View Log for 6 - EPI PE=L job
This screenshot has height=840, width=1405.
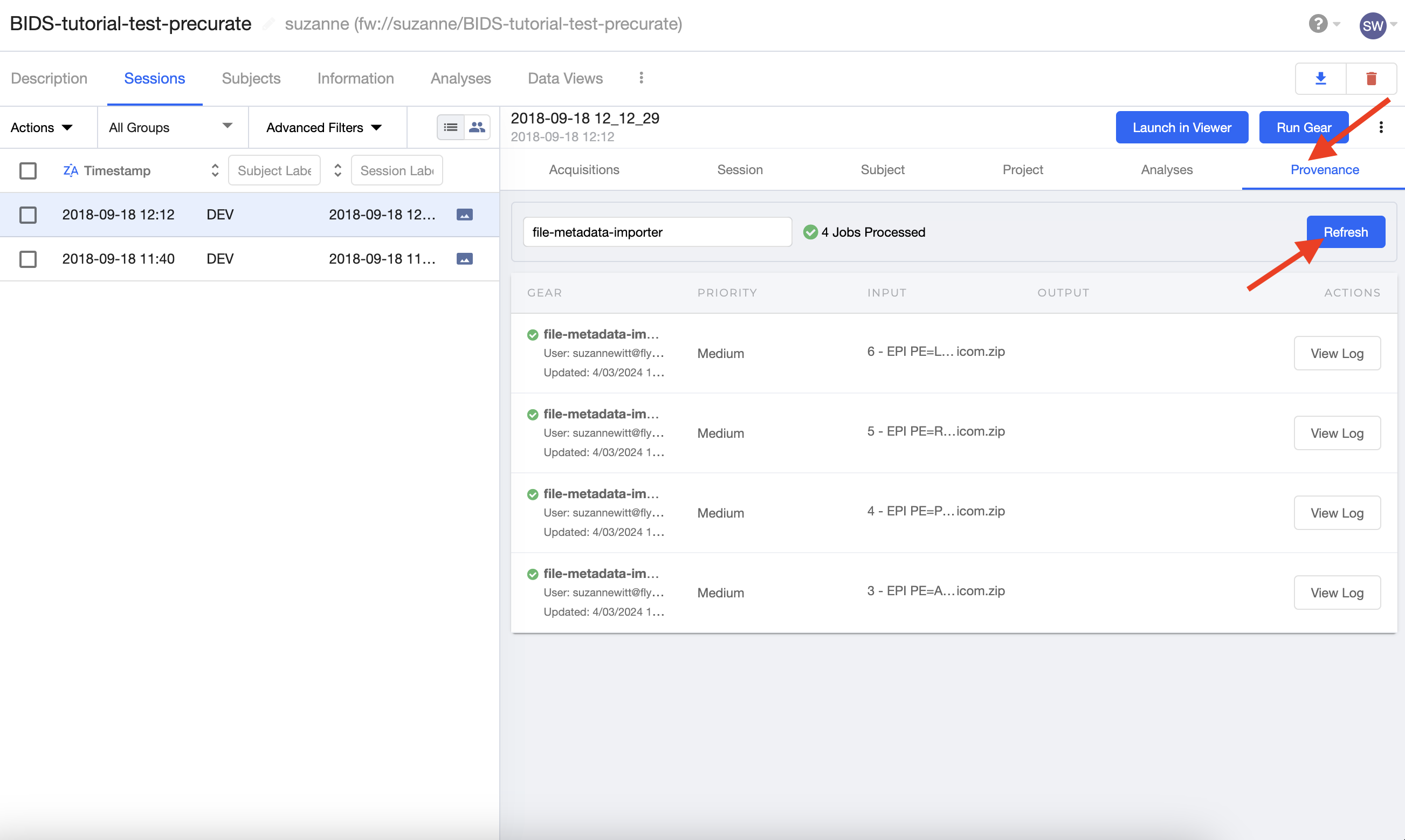click(1337, 353)
